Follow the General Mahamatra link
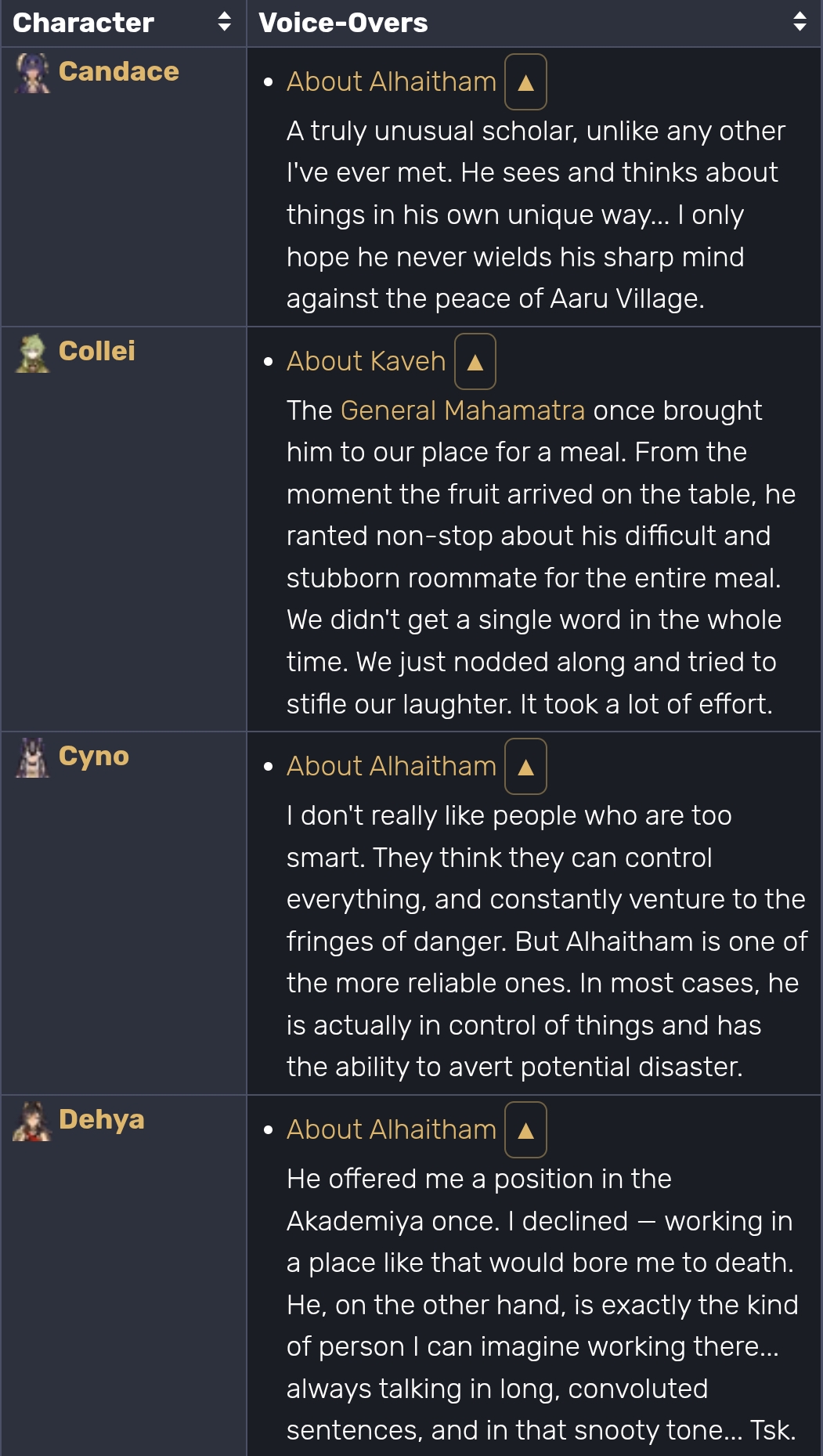 tap(463, 410)
